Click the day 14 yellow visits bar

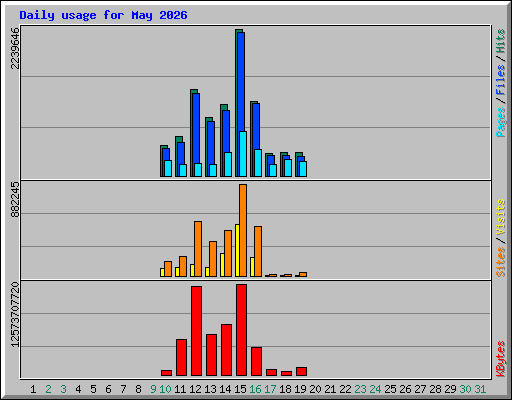pos(222,265)
